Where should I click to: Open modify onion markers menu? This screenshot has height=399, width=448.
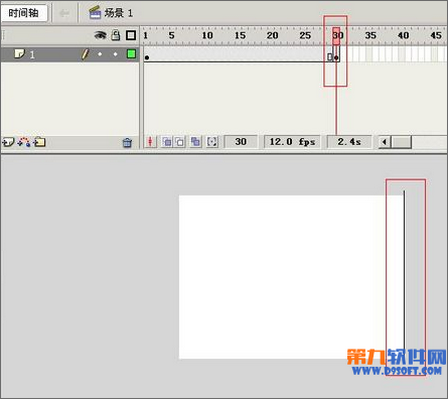click(212, 142)
